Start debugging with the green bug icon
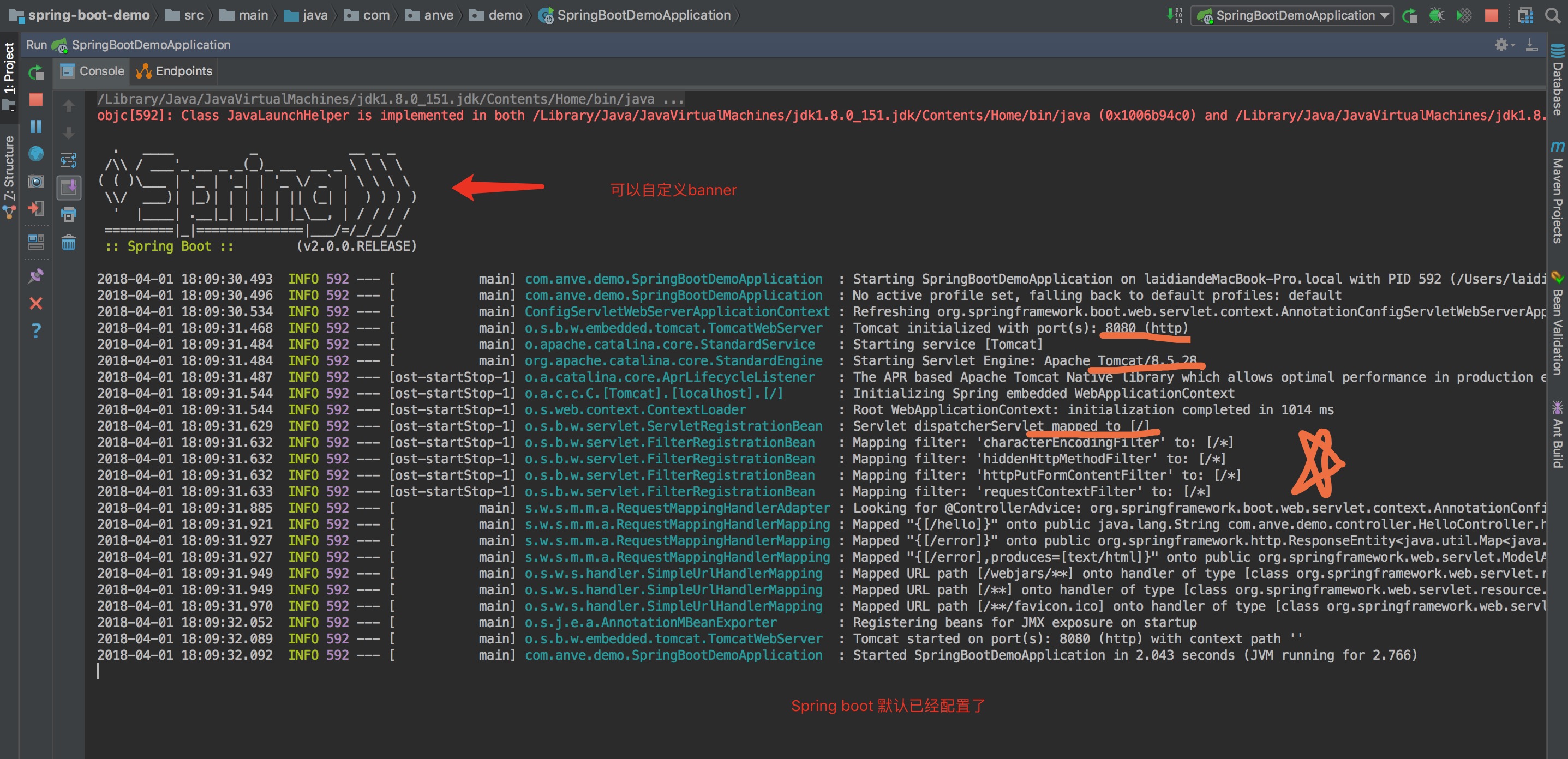1568x759 pixels. [1437, 15]
